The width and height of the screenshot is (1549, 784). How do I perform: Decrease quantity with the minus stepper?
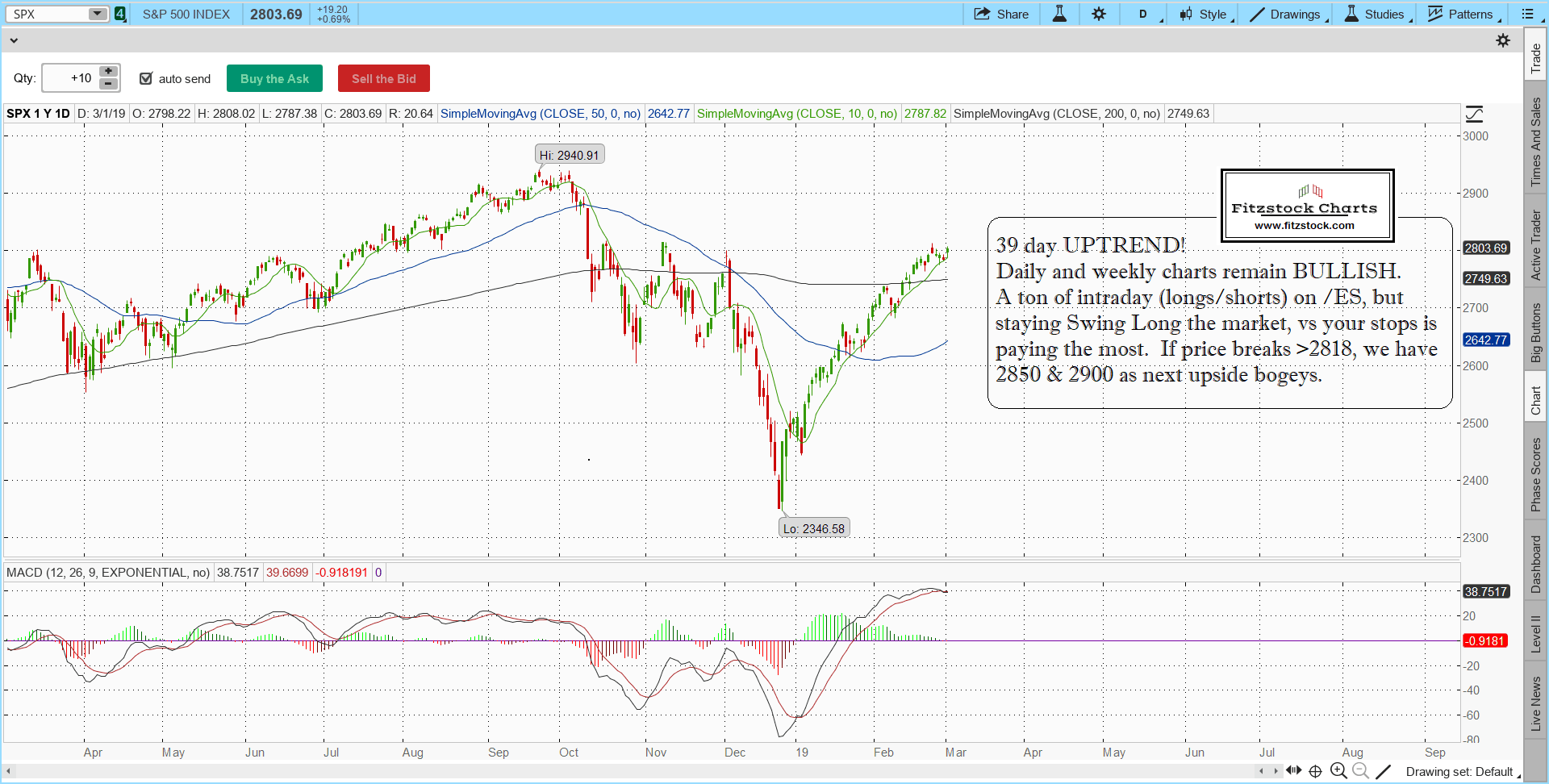[108, 84]
